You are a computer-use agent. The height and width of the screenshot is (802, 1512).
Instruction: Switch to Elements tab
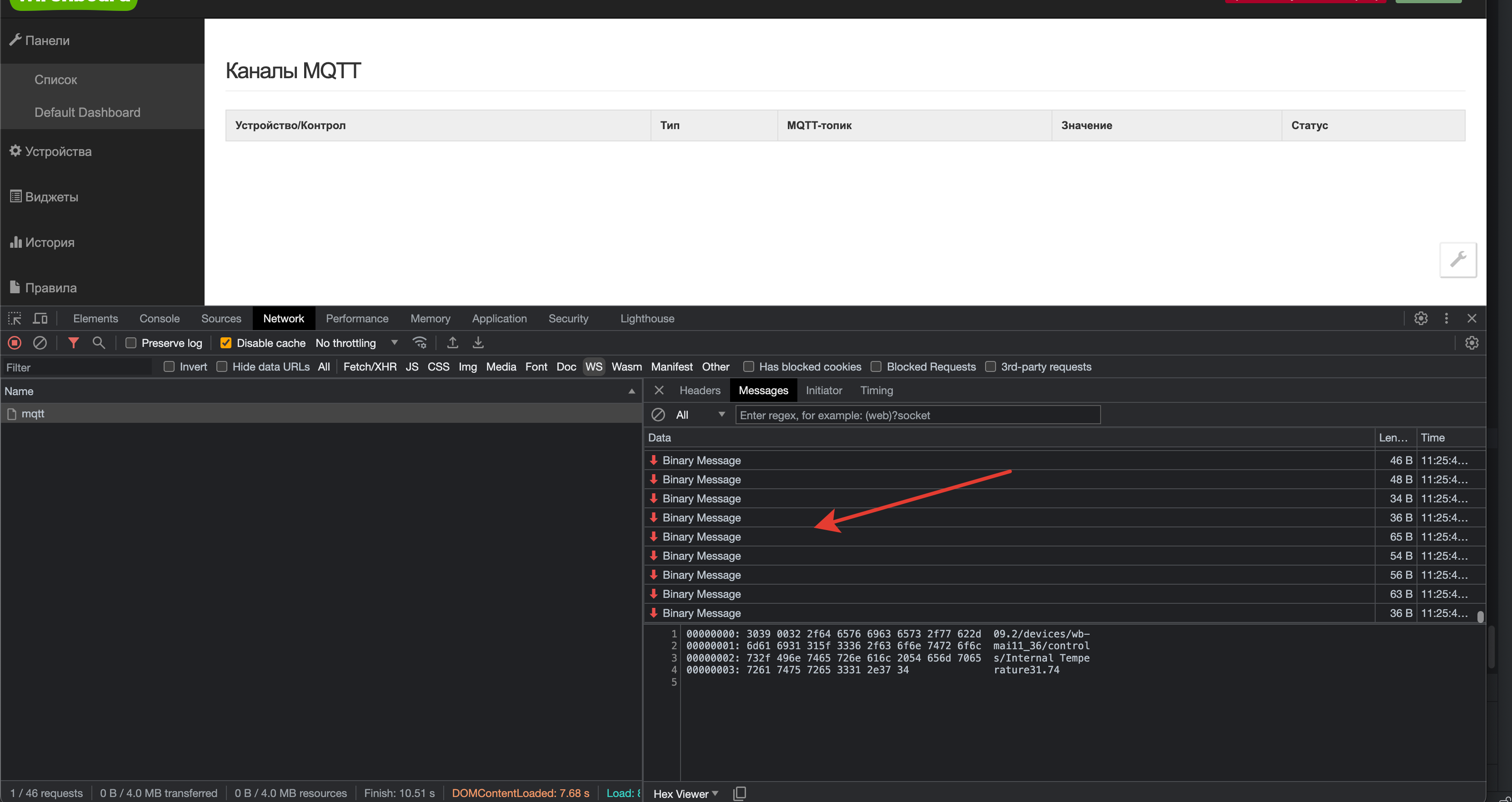pyautogui.click(x=95, y=318)
